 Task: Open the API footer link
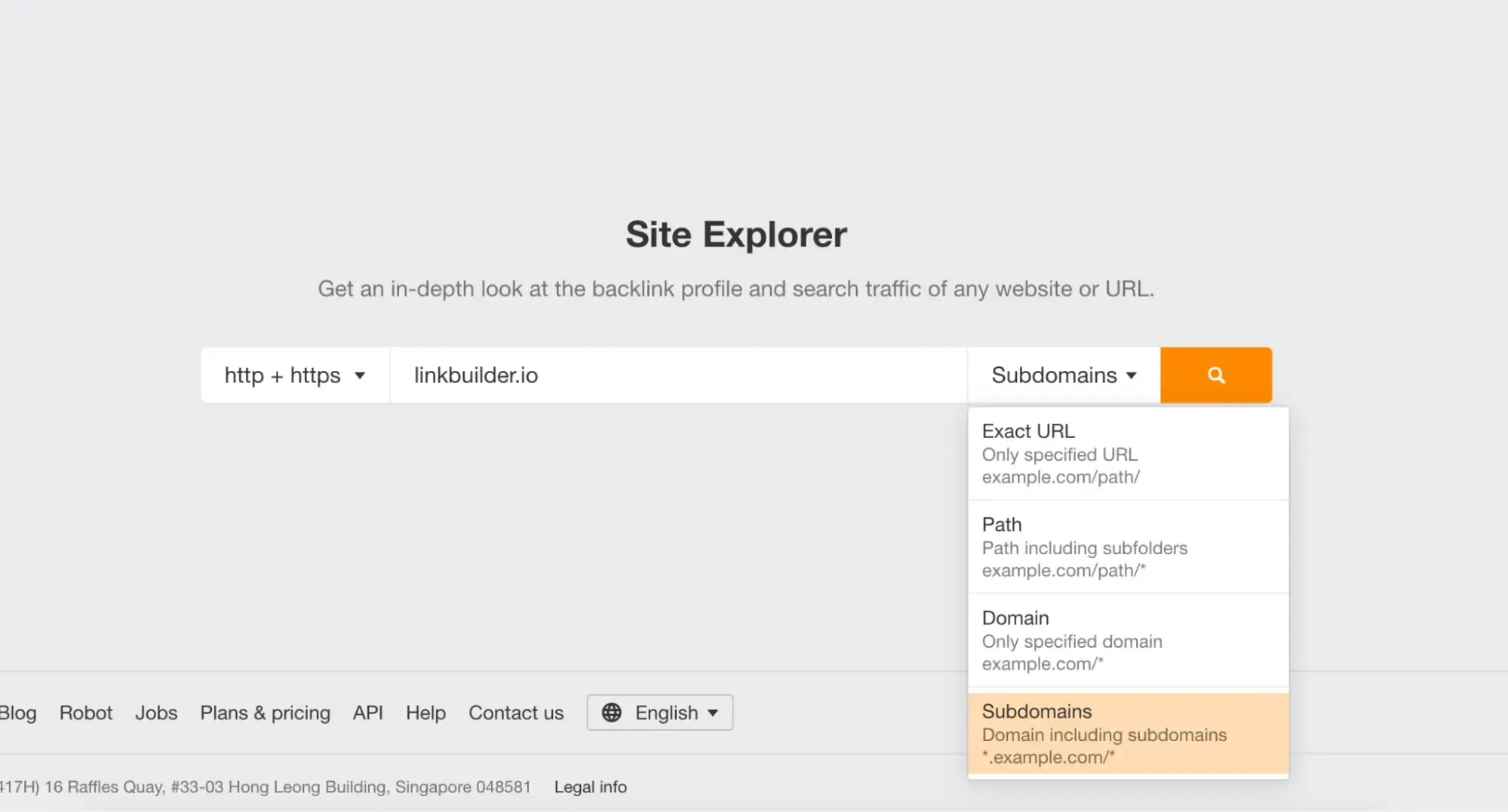367,712
